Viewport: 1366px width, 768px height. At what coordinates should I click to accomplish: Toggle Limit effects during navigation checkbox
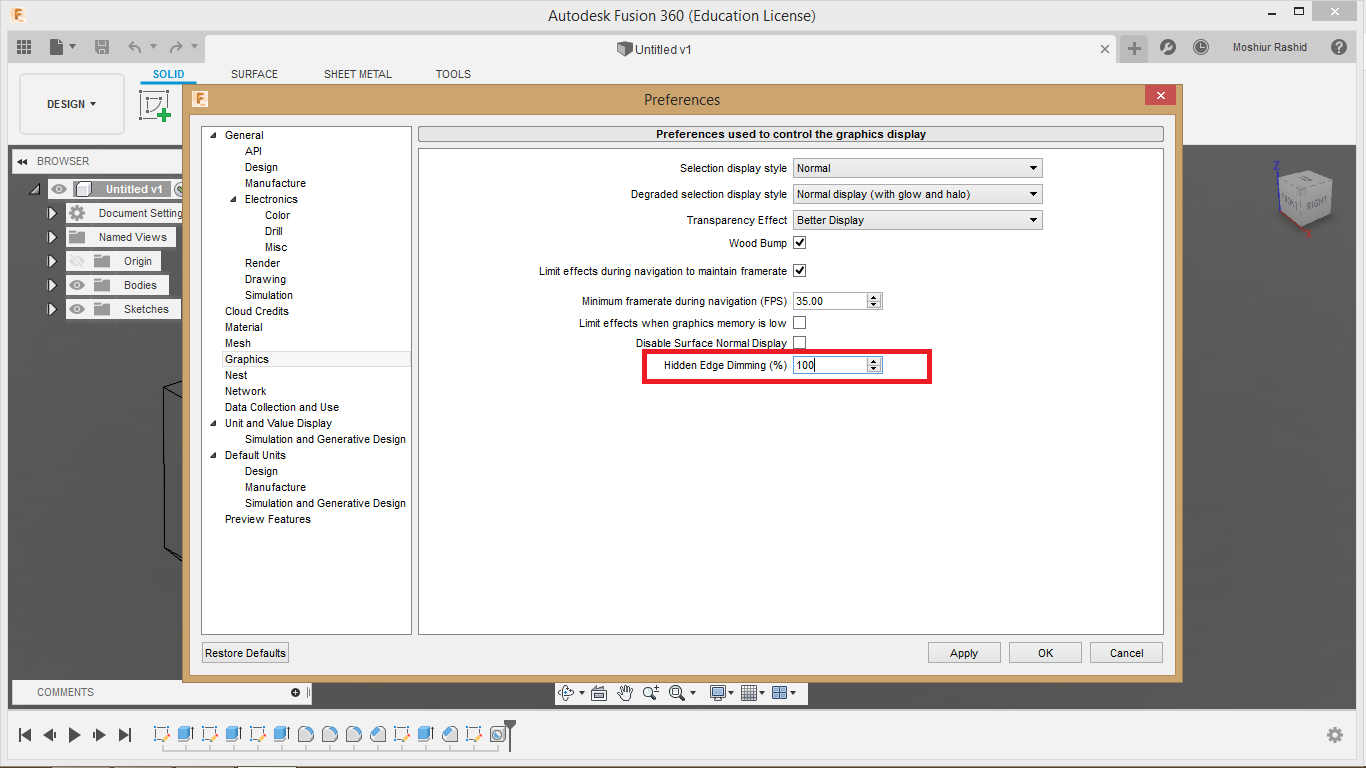pos(799,271)
